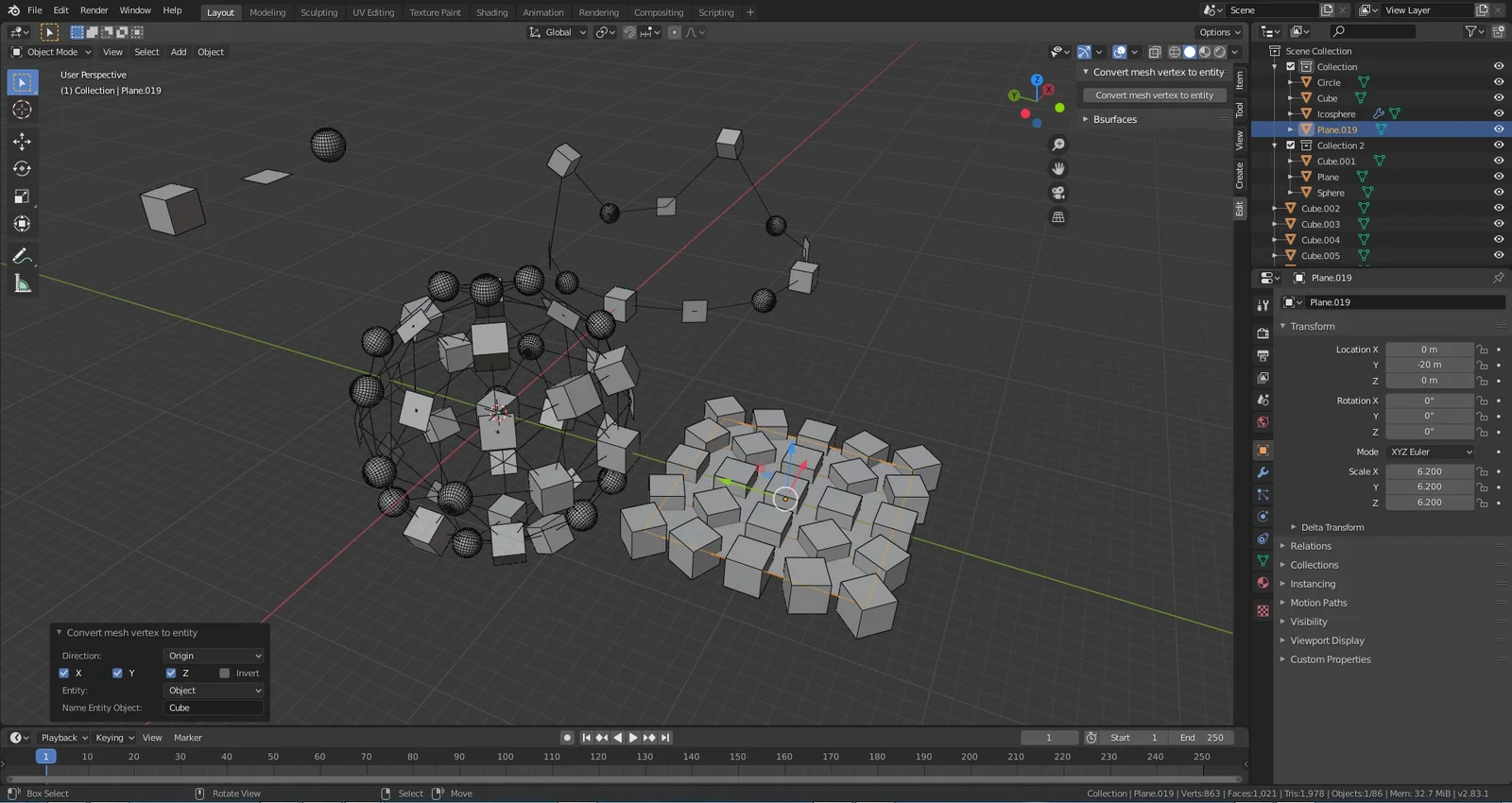The image size is (1512, 803).
Task: Select the Annotate tool
Action: (x=22, y=256)
